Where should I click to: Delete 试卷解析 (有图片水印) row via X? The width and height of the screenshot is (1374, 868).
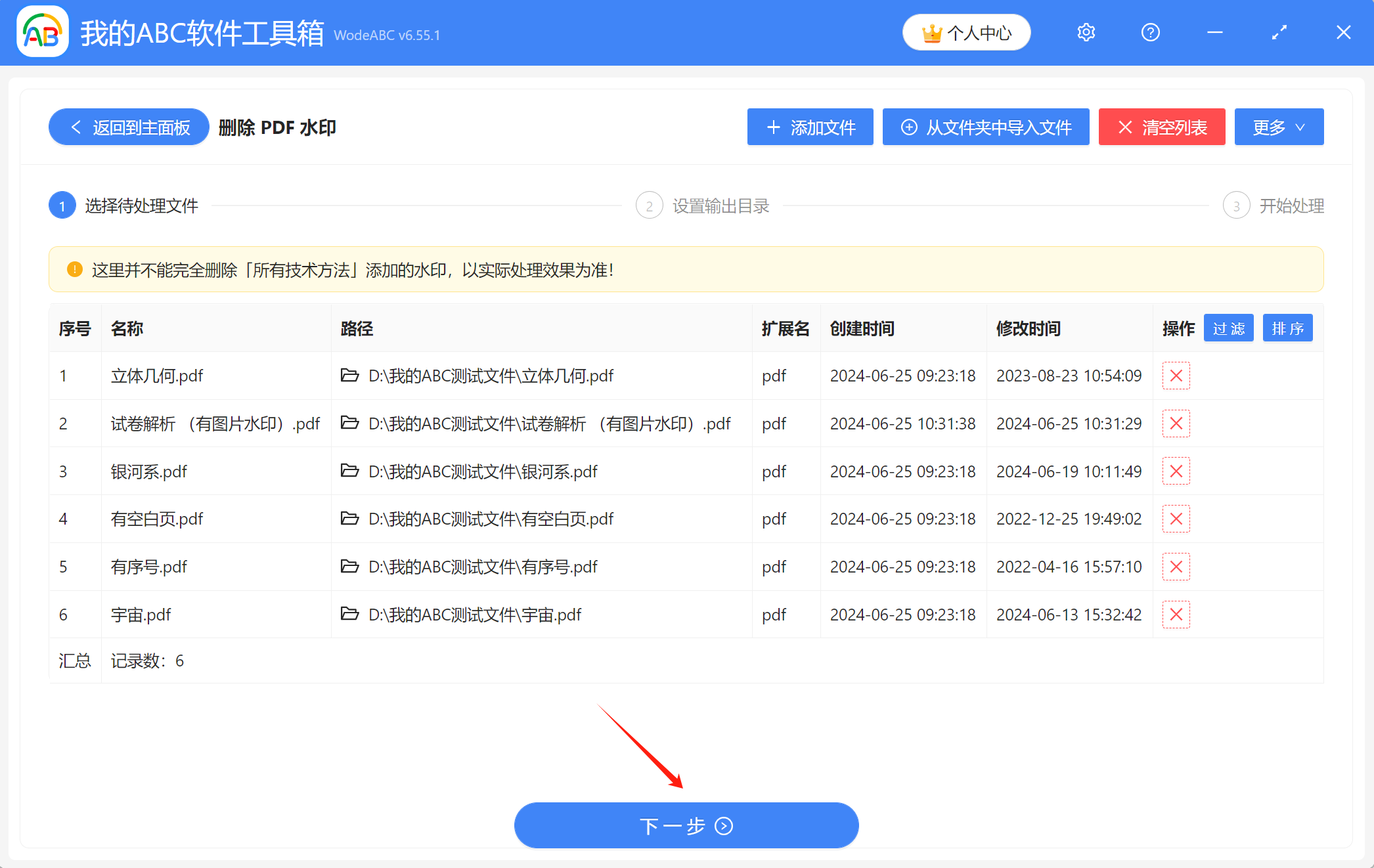1176,423
